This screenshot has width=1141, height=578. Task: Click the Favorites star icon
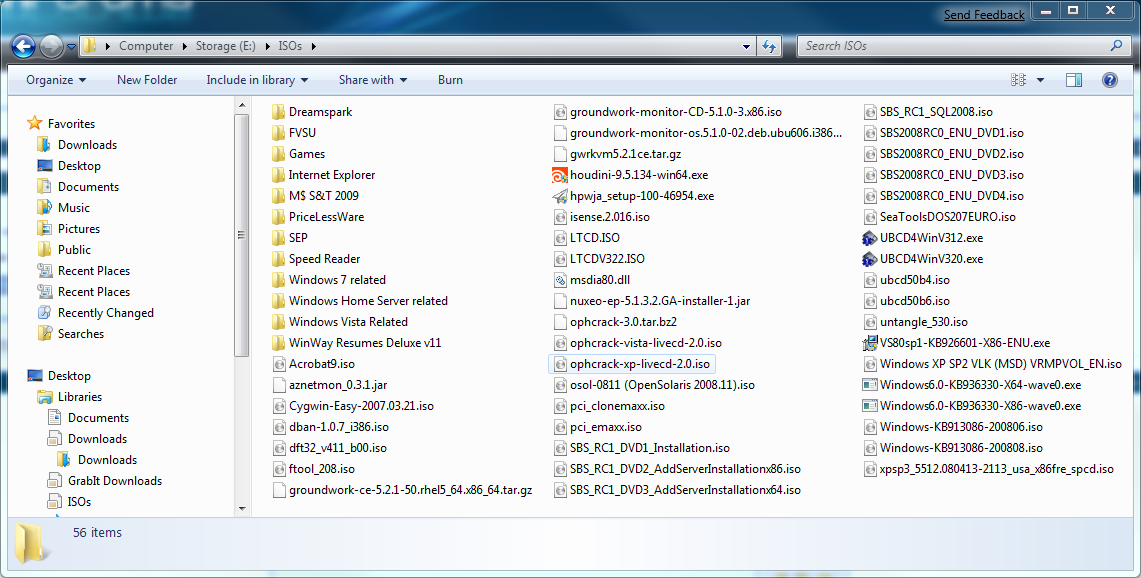[34, 124]
